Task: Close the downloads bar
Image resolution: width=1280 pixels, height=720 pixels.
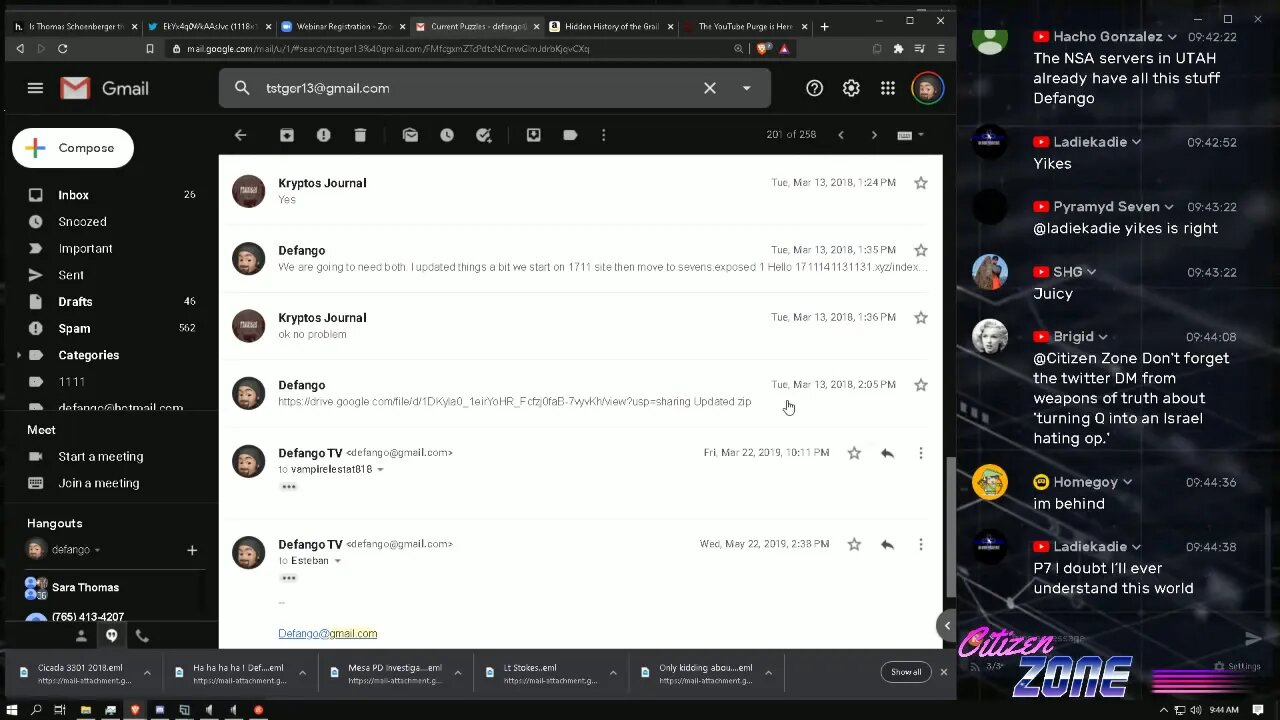Action: 943,672
